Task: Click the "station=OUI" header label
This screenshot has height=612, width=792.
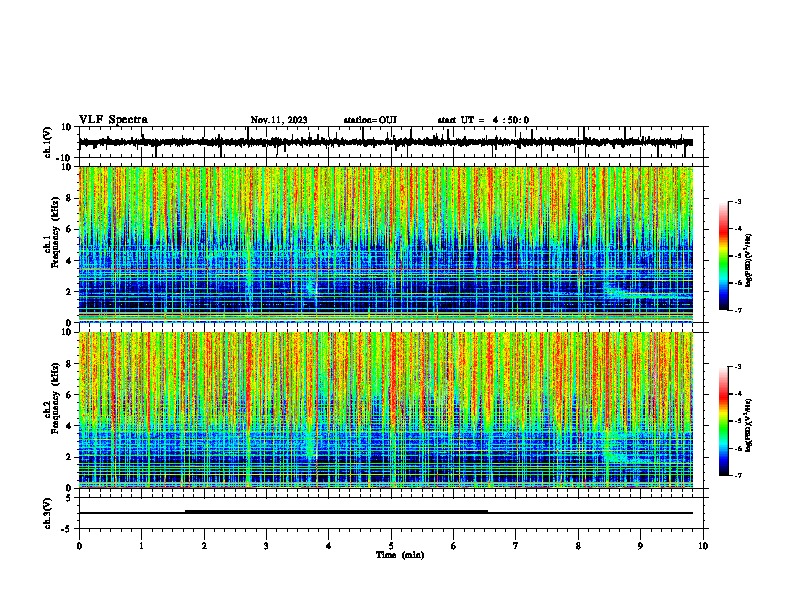Action: [x=370, y=120]
